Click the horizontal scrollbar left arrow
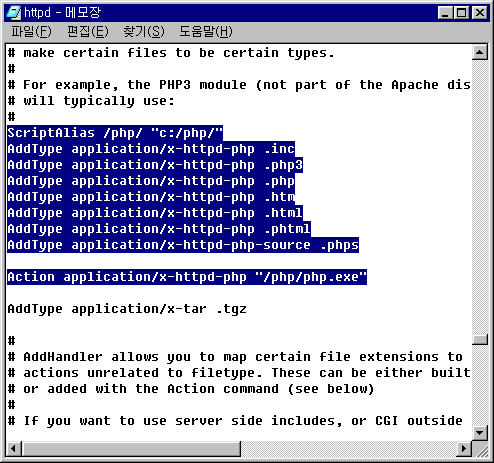Screen dimensions: 494x463 click(x=13, y=449)
